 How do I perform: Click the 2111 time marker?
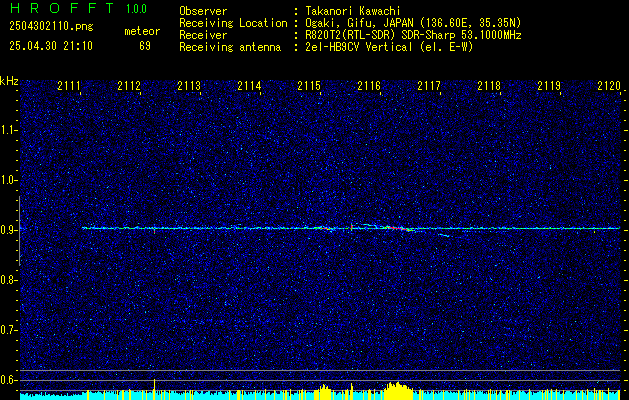(69, 85)
